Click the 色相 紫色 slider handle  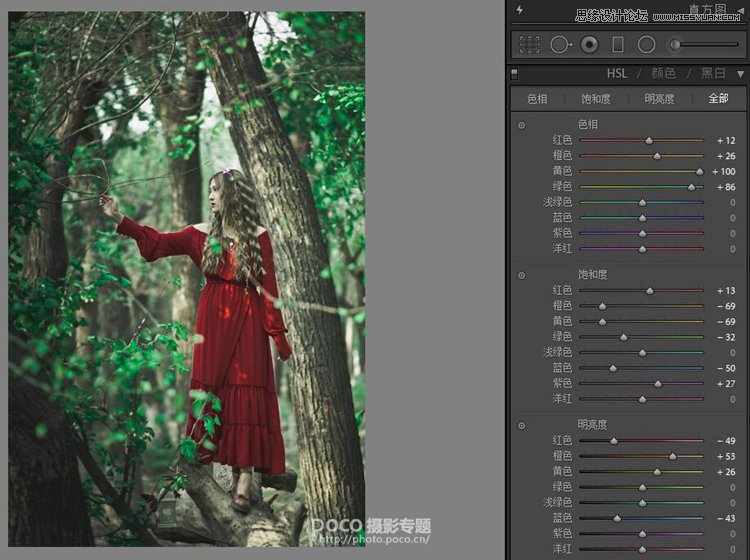click(x=642, y=234)
